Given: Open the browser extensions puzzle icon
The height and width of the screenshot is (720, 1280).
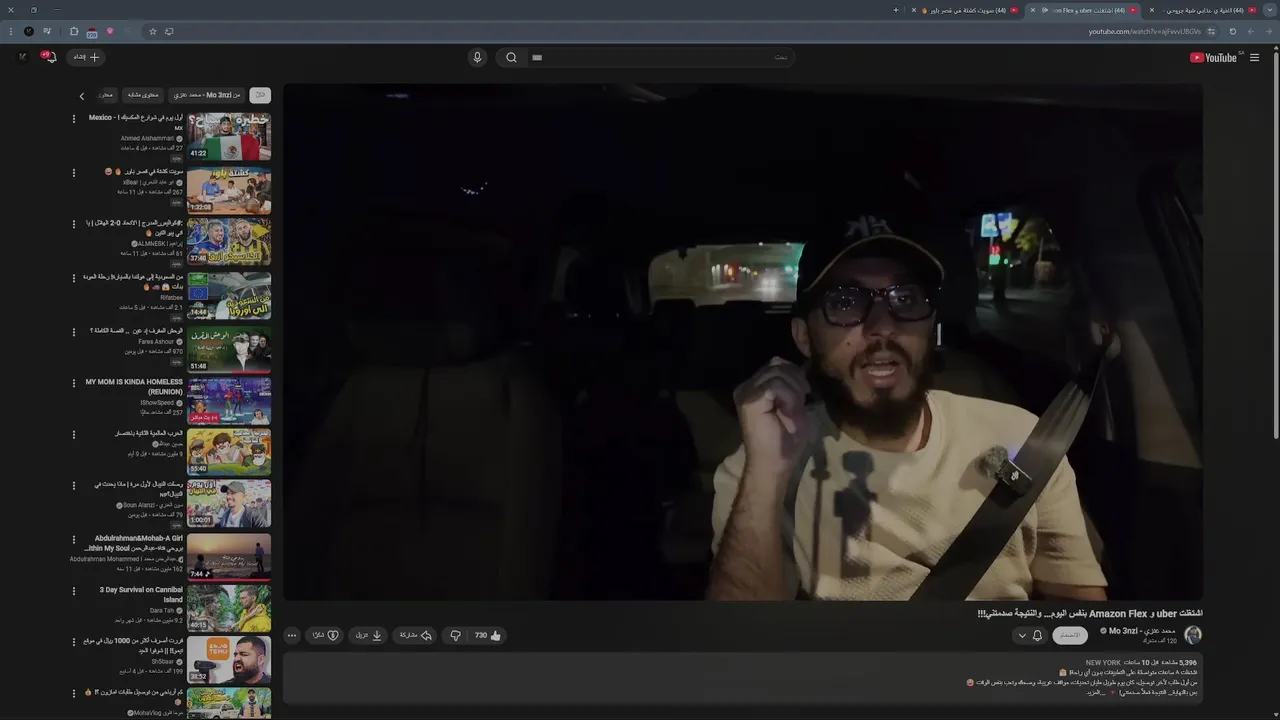Looking at the screenshot, I should pos(73,32).
